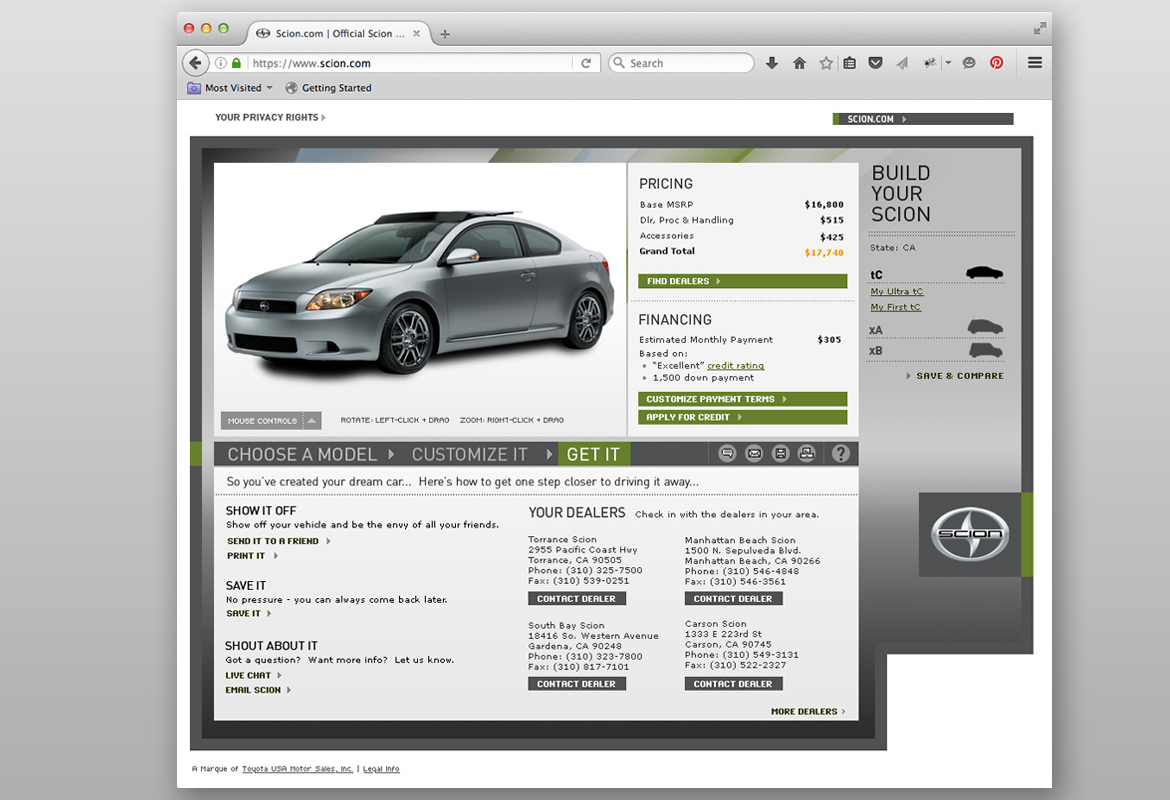Click the green padlock security icon

237,63
